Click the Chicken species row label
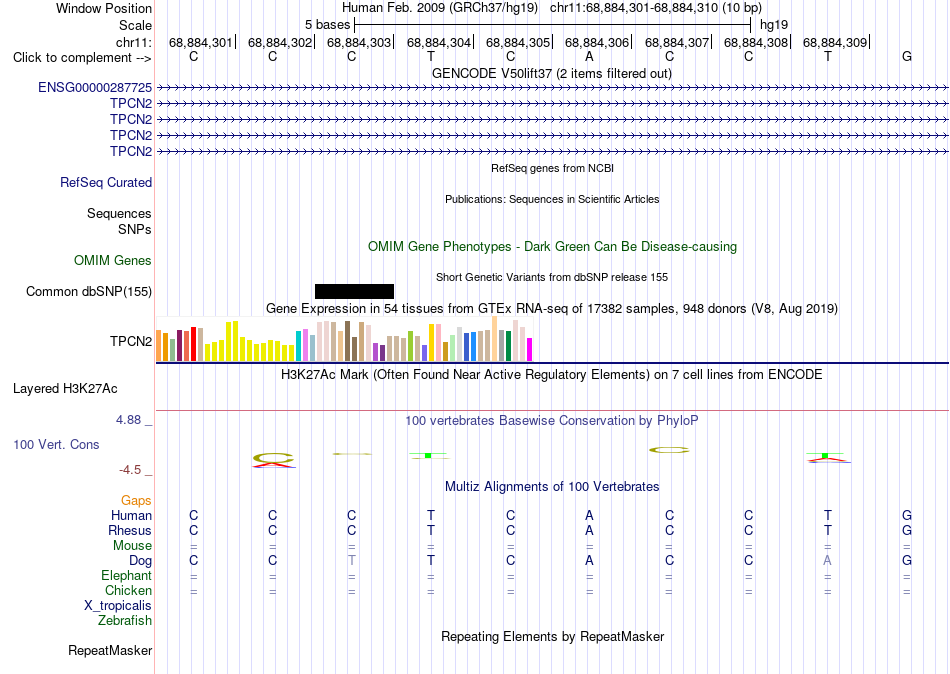The height and width of the screenshot is (674, 950). click(x=128, y=590)
